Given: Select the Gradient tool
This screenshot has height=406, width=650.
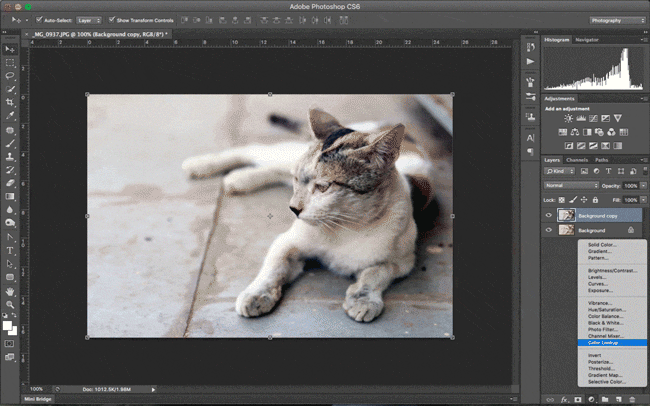Looking at the screenshot, I should pyautogui.click(x=10, y=197).
